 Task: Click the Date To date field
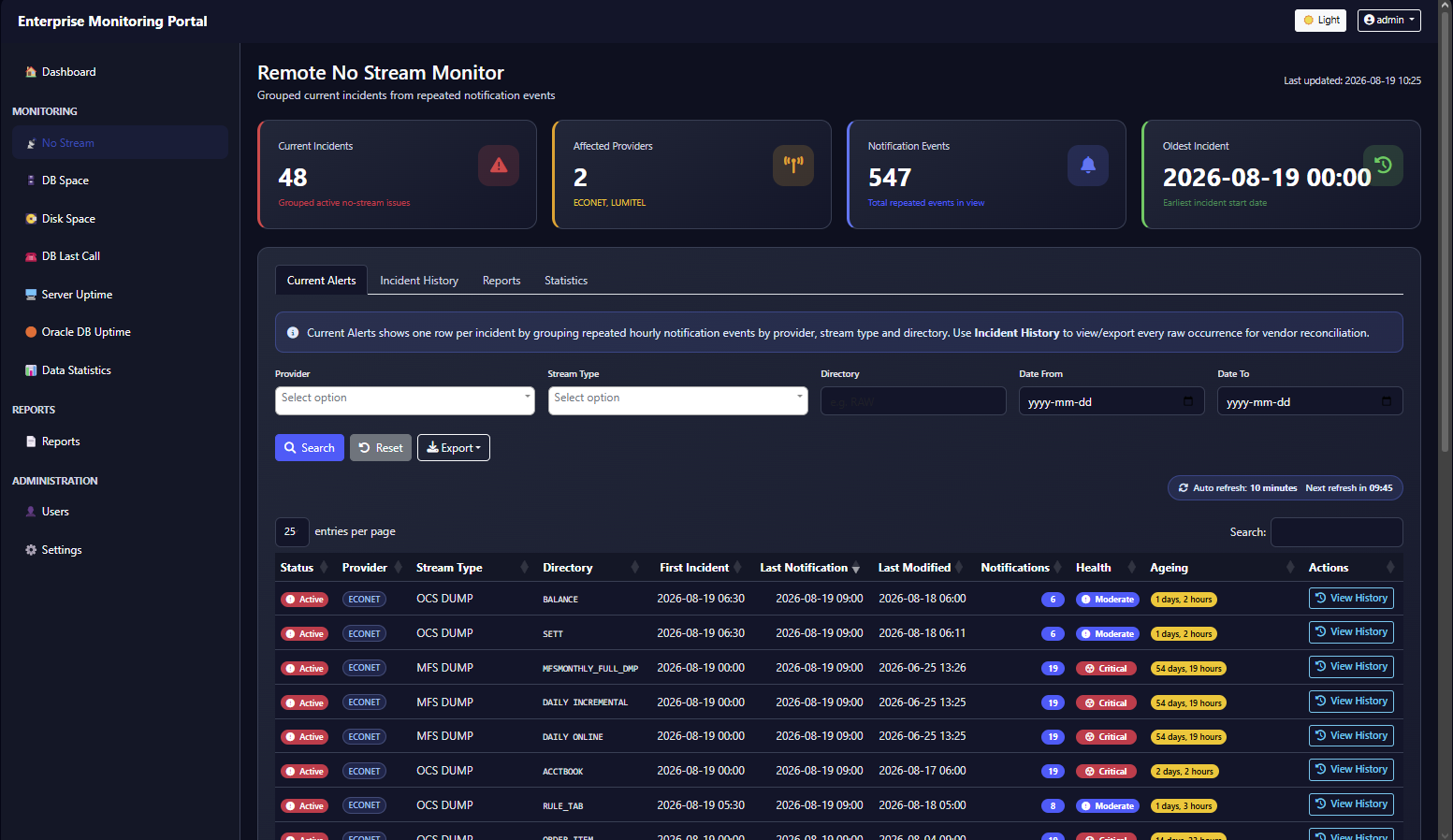pos(1310,401)
